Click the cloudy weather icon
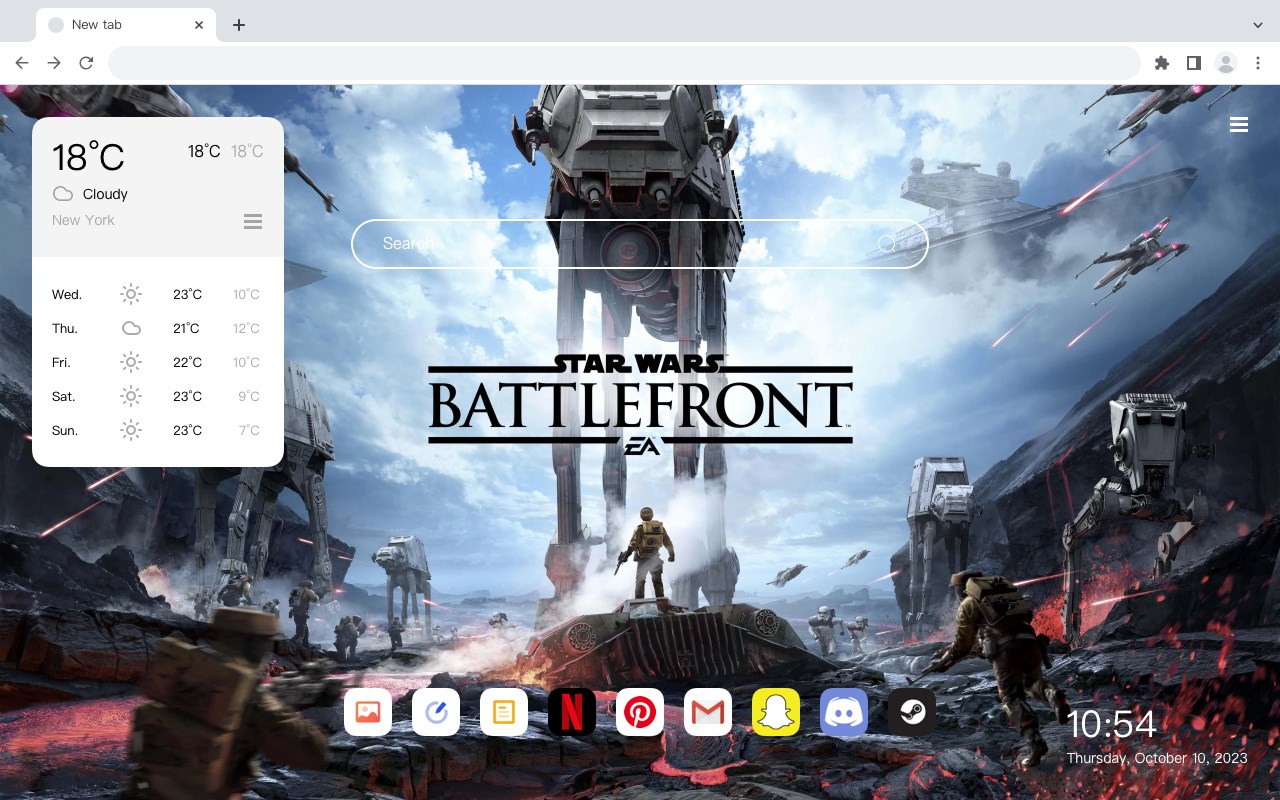The width and height of the screenshot is (1280, 800). (62, 194)
